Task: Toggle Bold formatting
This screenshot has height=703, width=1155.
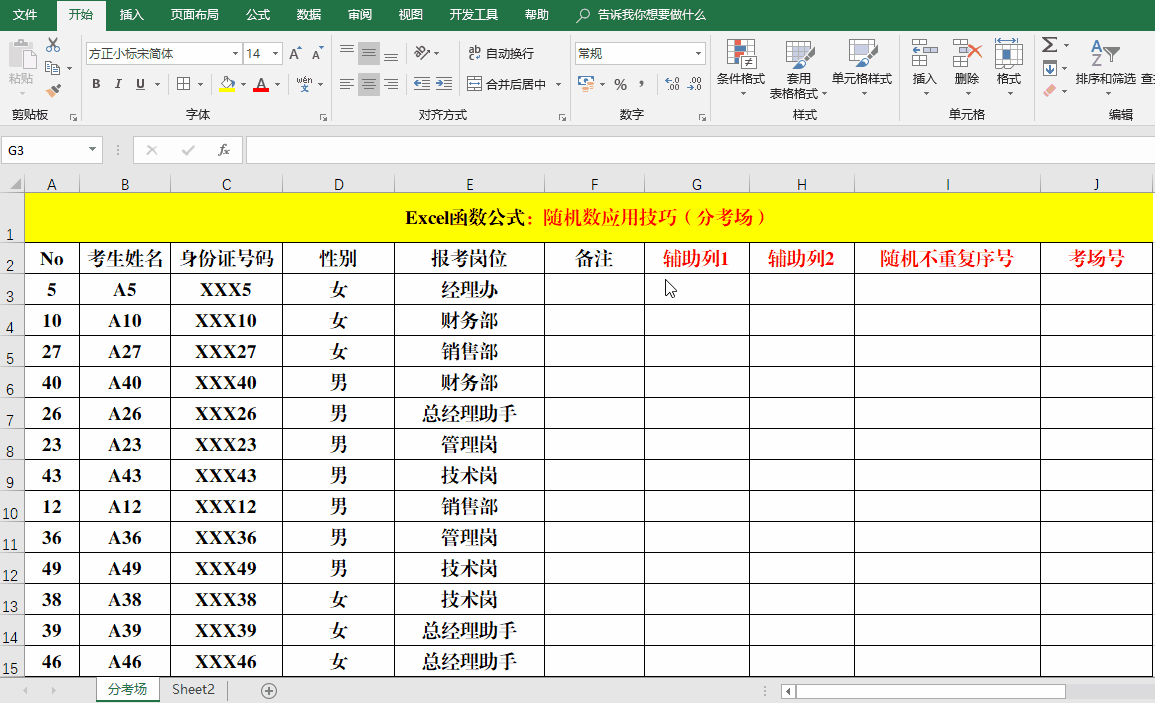Action: (x=96, y=85)
